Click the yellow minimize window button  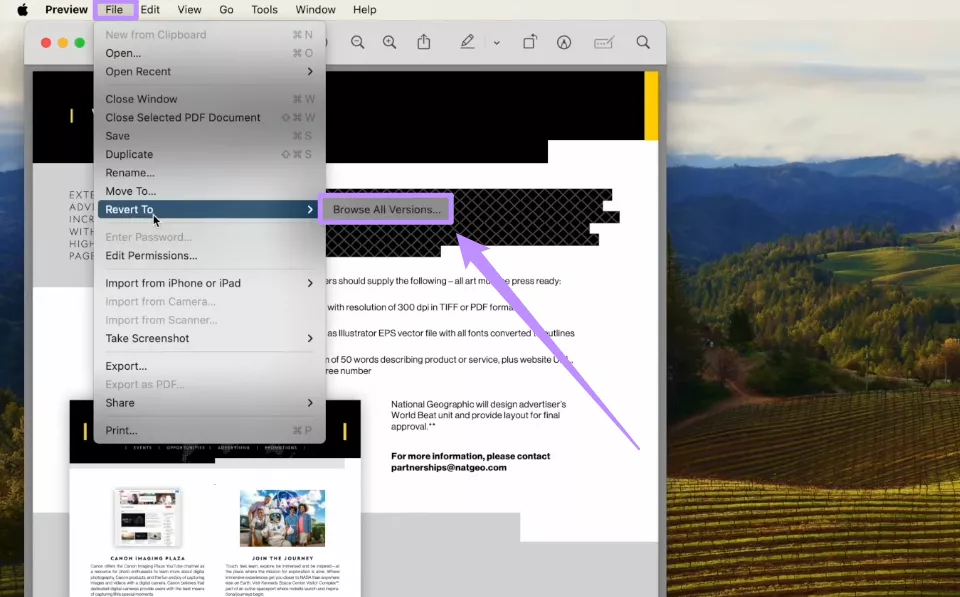(x=62, y=42)
